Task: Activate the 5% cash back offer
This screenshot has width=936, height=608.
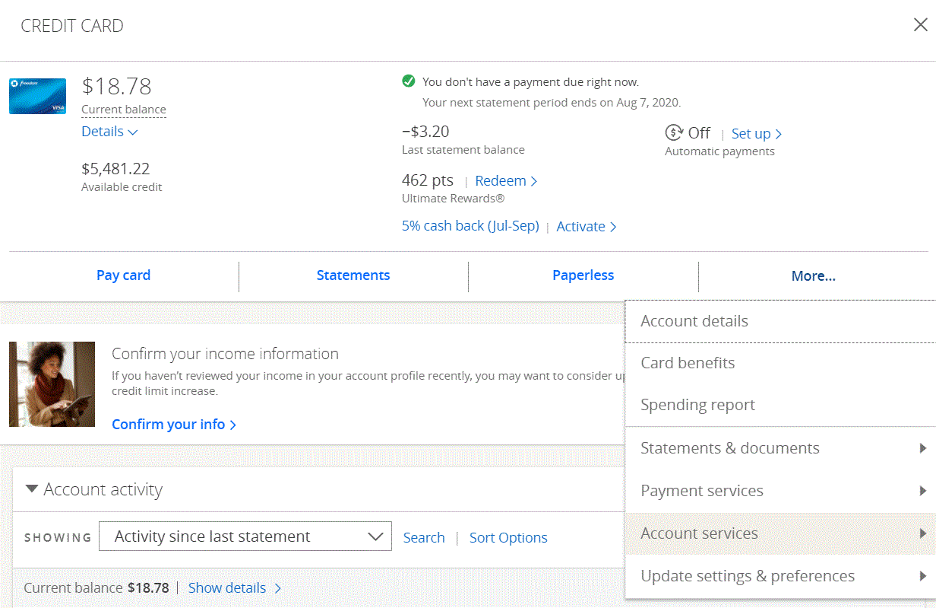Action: point(586,226)
